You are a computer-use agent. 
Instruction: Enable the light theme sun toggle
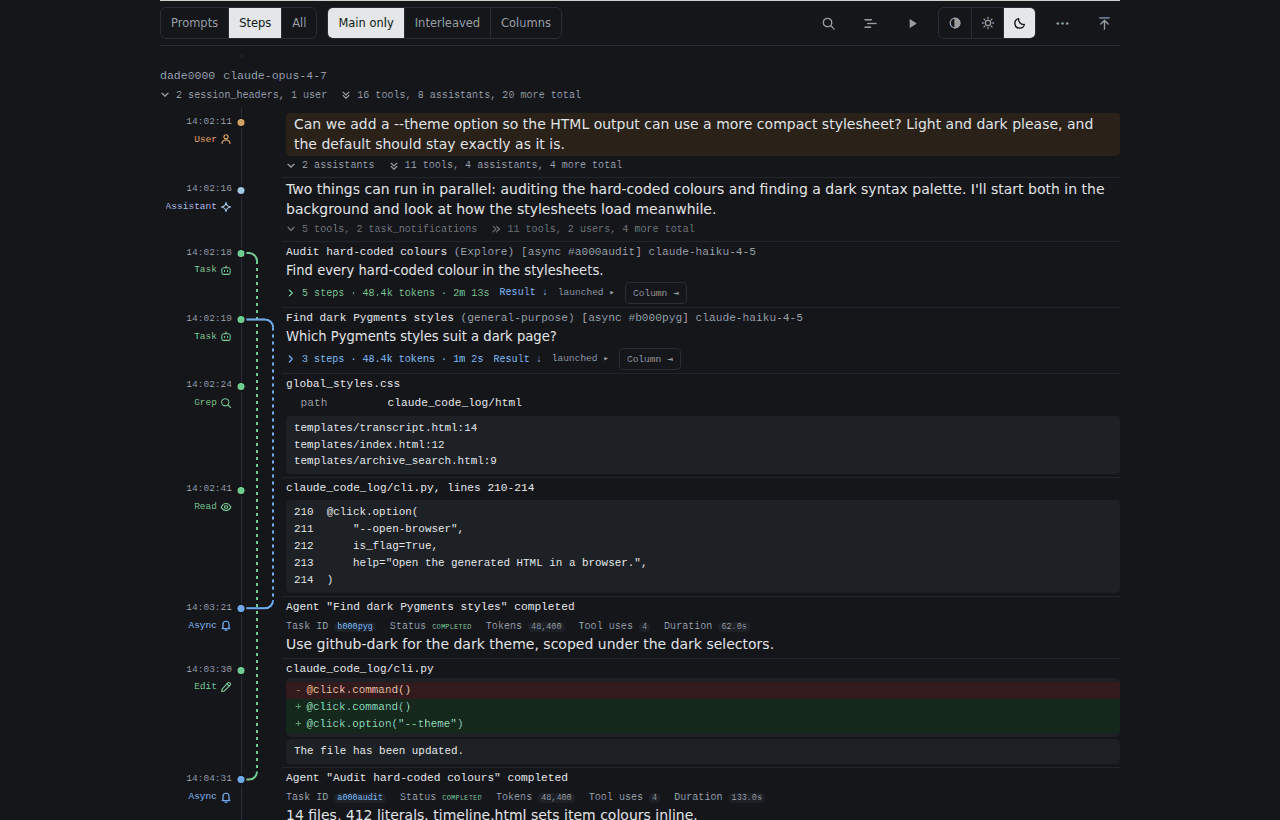click(x=987, y=23)
